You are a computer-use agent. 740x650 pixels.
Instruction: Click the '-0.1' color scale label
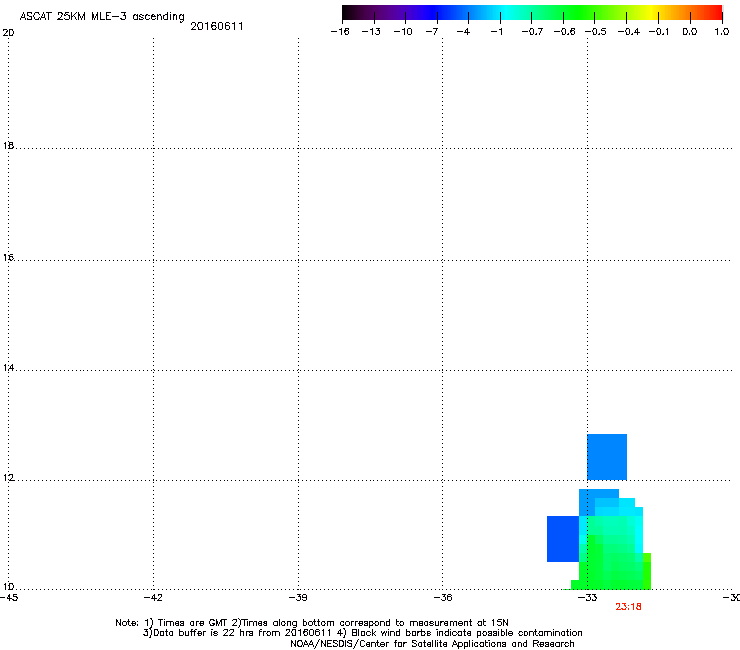click(x=659, y=32)
